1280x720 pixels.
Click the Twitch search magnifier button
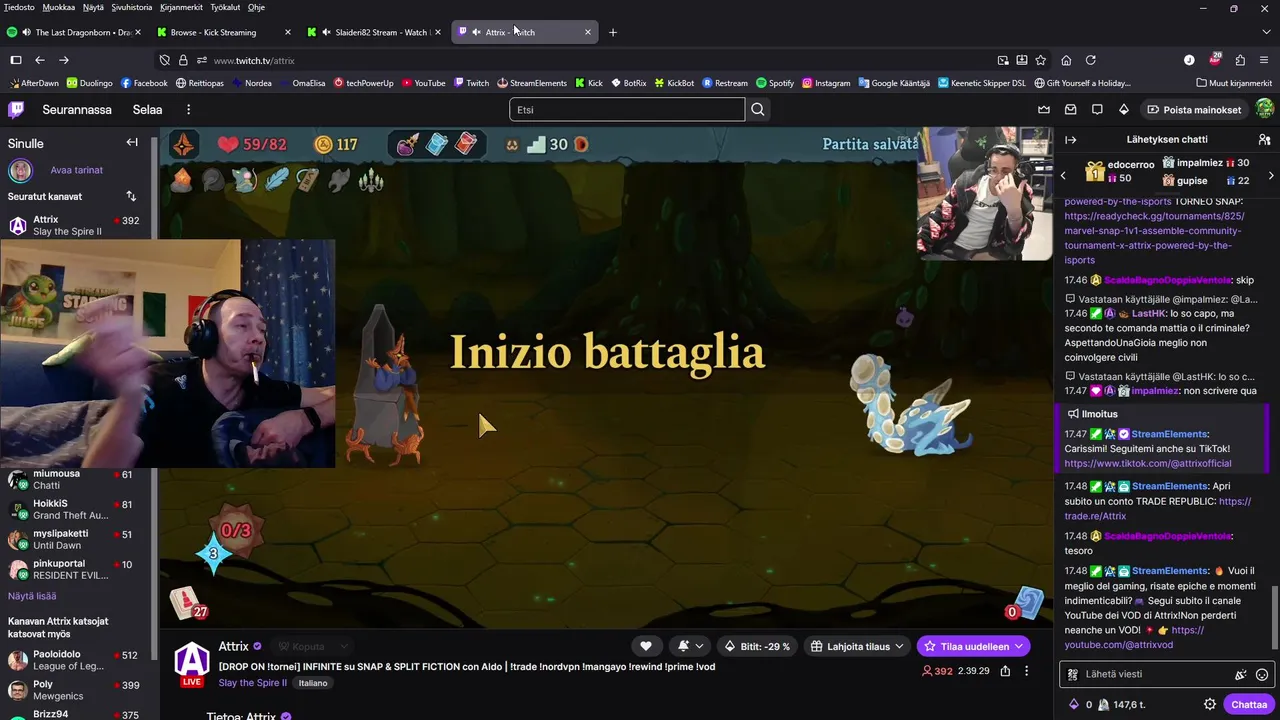(758, 109)
